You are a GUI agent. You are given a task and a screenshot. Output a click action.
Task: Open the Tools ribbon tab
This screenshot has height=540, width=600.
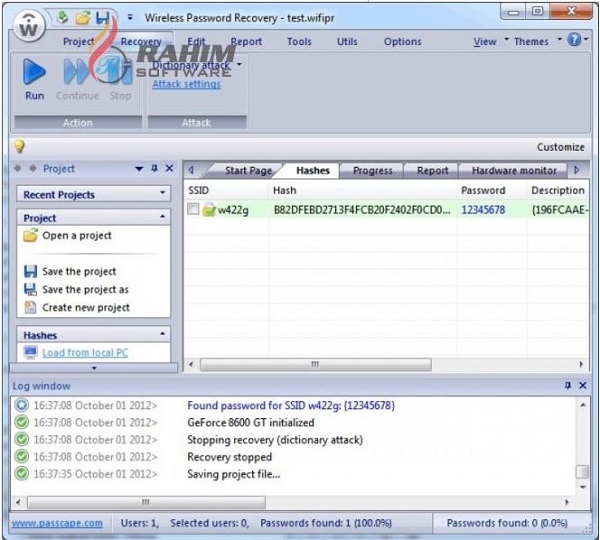click(299, 41)
